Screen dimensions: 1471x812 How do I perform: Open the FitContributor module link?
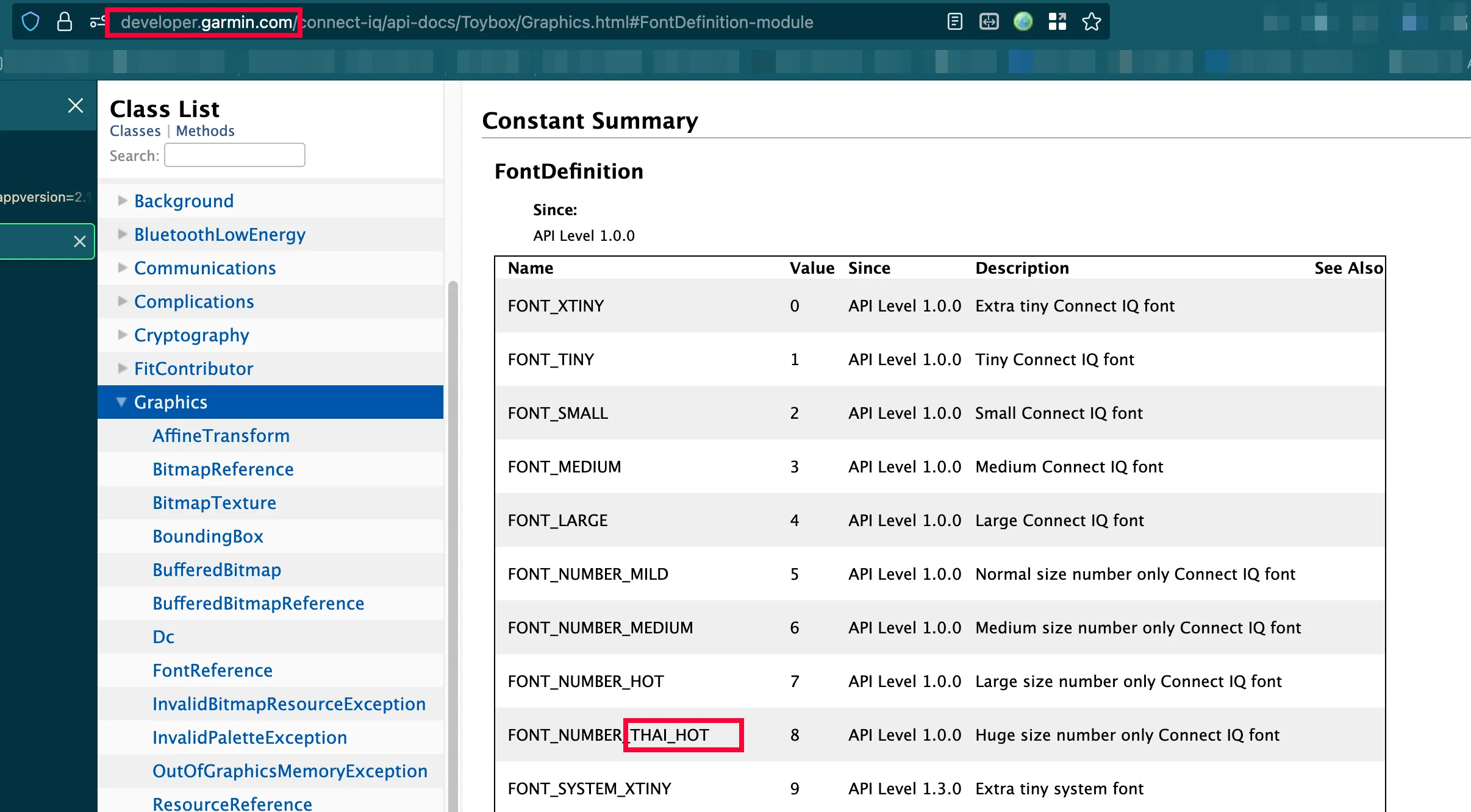click(x=193, y=369)
